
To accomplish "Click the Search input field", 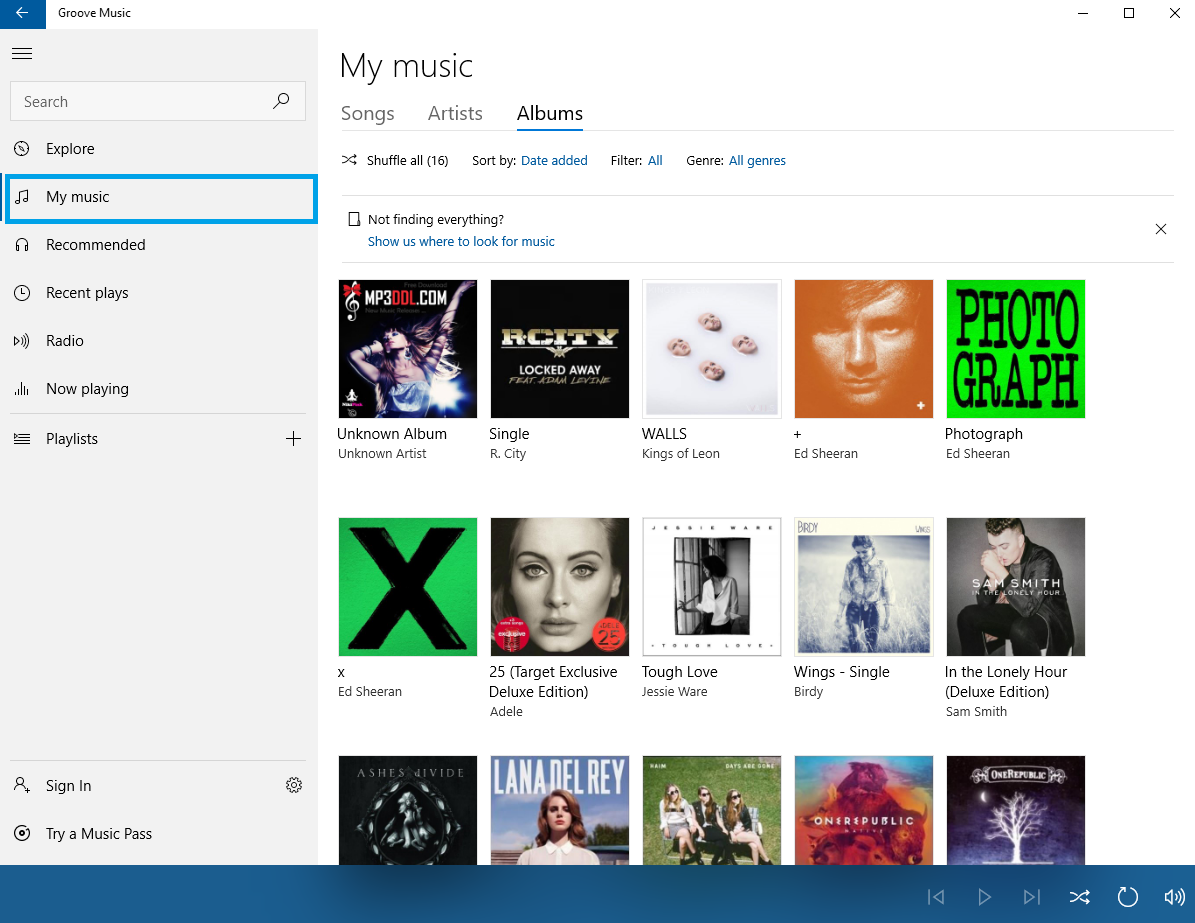I will [140, 102].
